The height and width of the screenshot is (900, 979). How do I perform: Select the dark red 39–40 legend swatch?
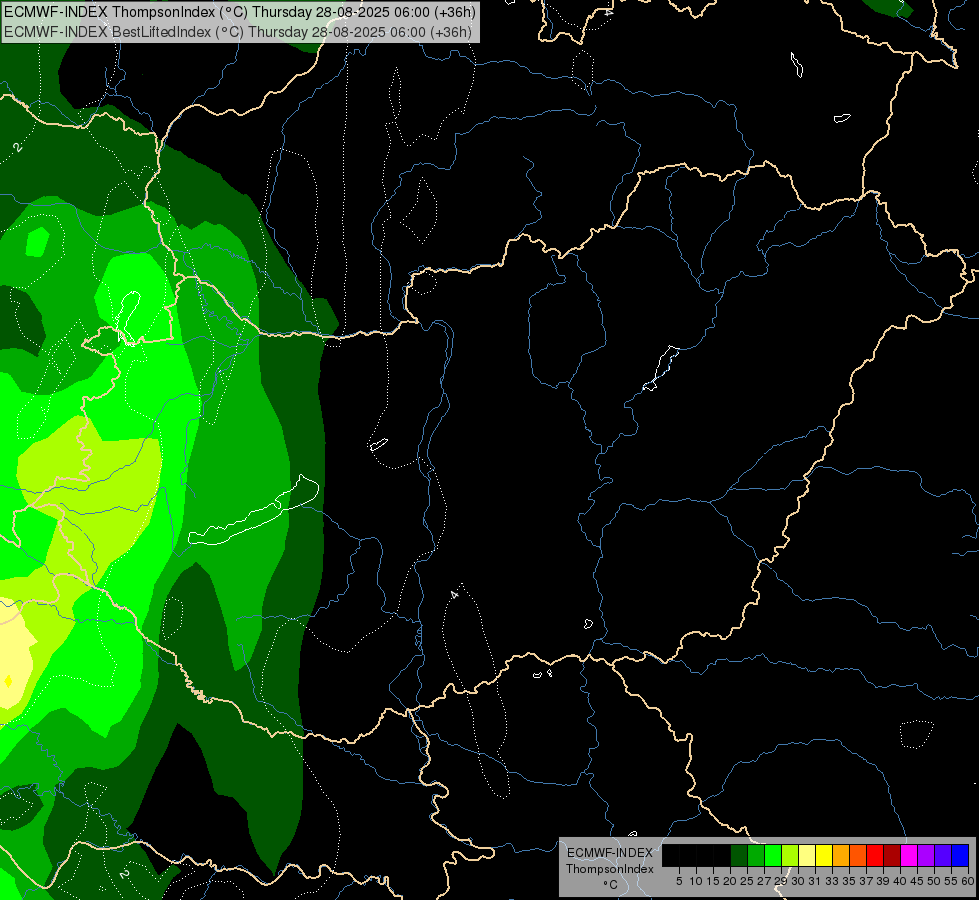[892, 855]
